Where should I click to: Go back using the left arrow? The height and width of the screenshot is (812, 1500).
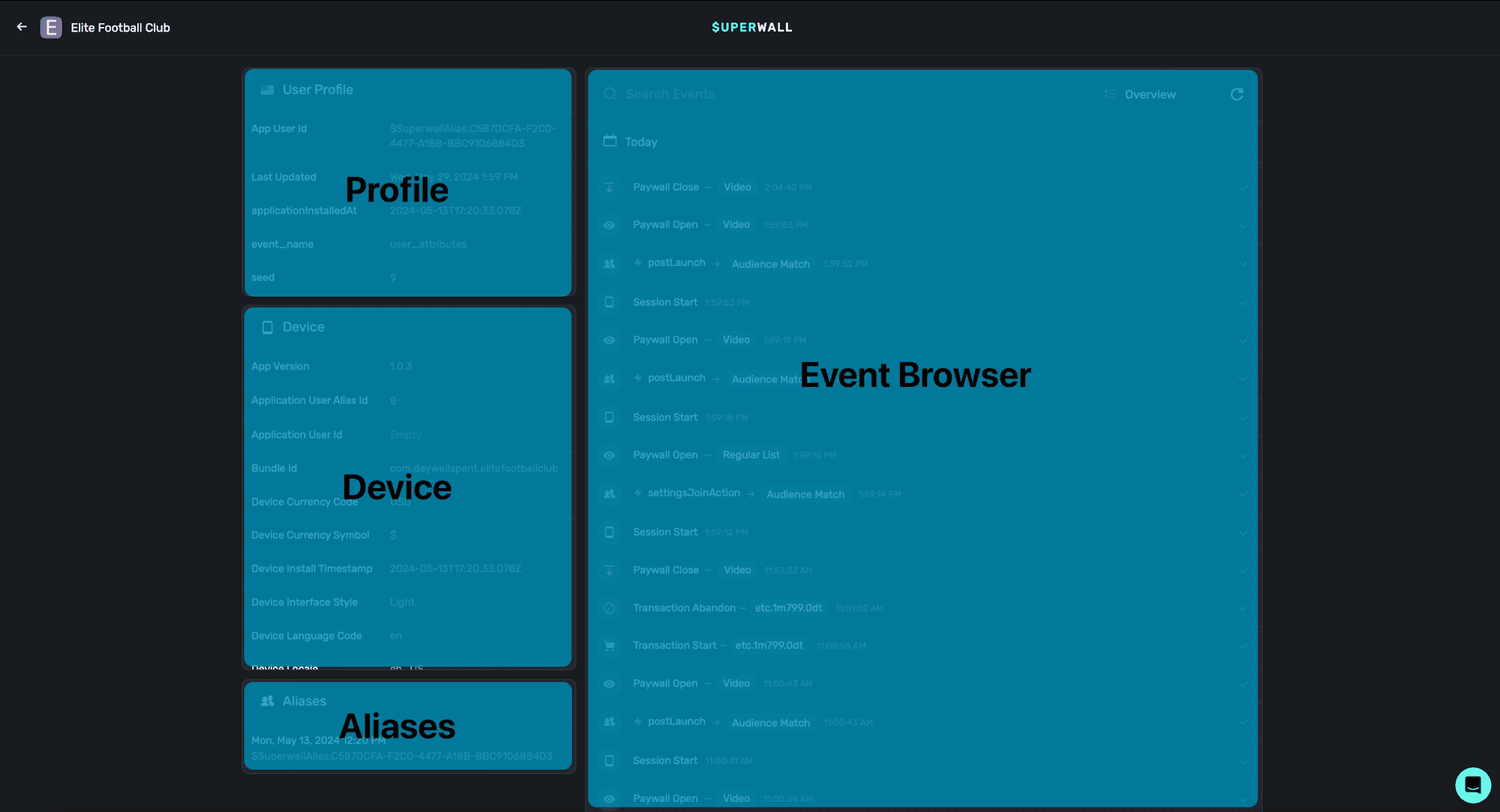click(x=22, y=27)
